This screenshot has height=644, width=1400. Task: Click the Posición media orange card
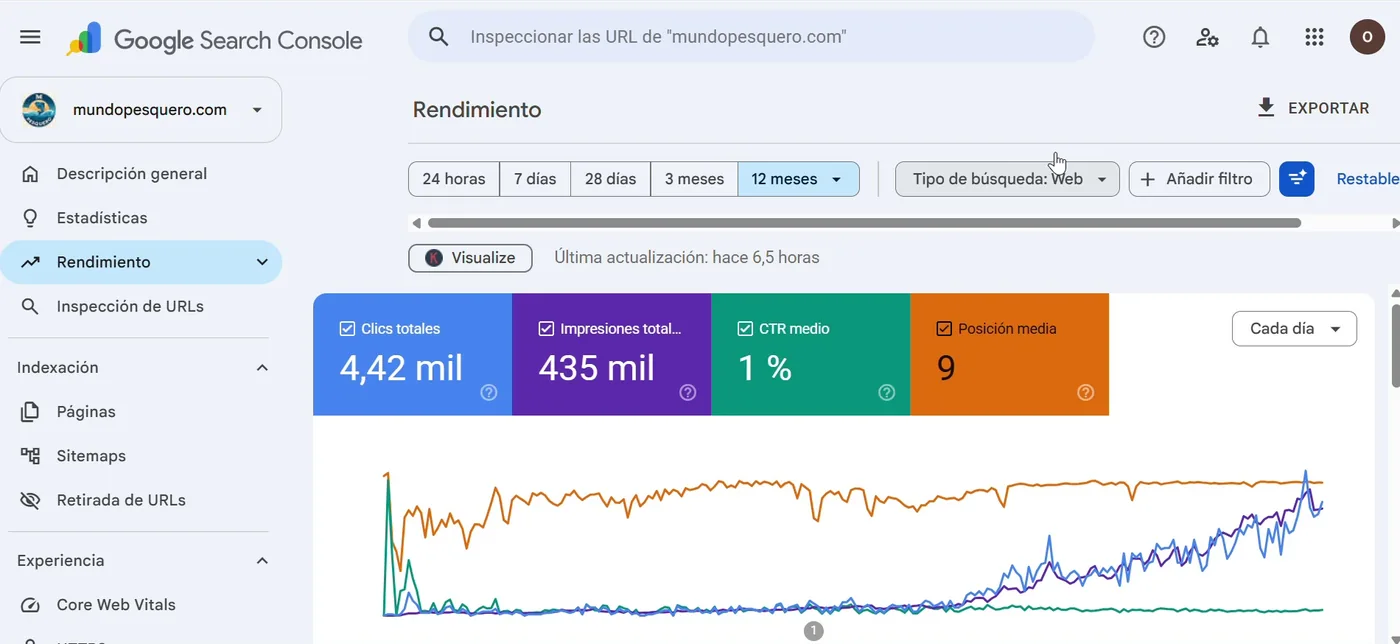1009,354
